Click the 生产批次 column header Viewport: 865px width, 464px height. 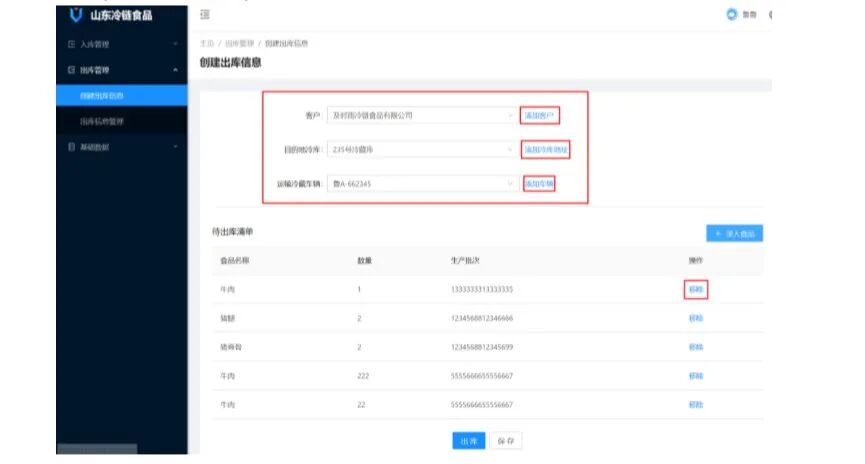(465, 260)
